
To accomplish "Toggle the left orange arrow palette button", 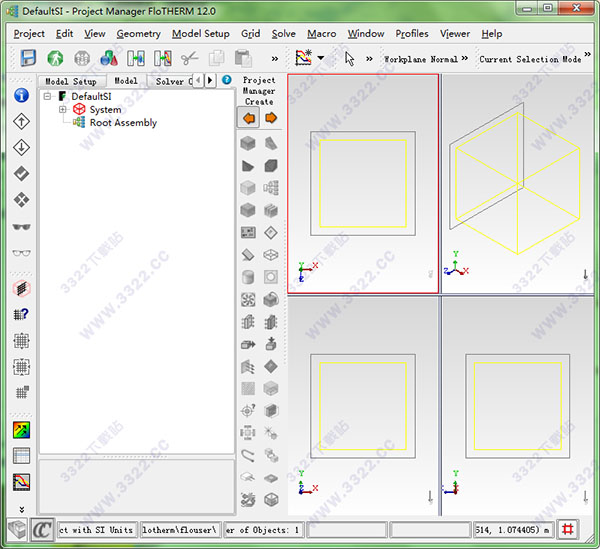I will tap(248, 118).
